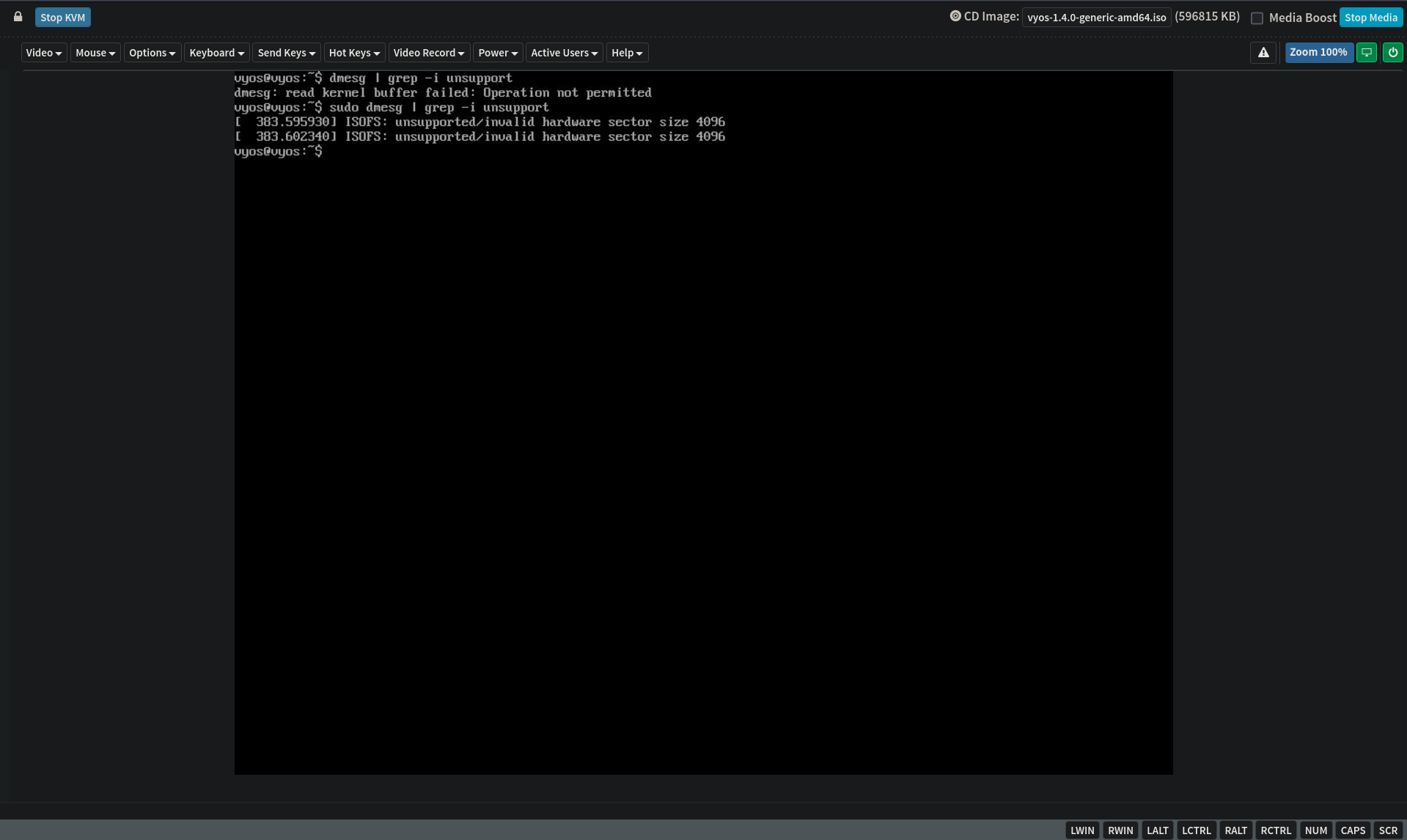
Task: Open the Video dropdown menu
Action: pyautogui.click(x=44, y=53)
